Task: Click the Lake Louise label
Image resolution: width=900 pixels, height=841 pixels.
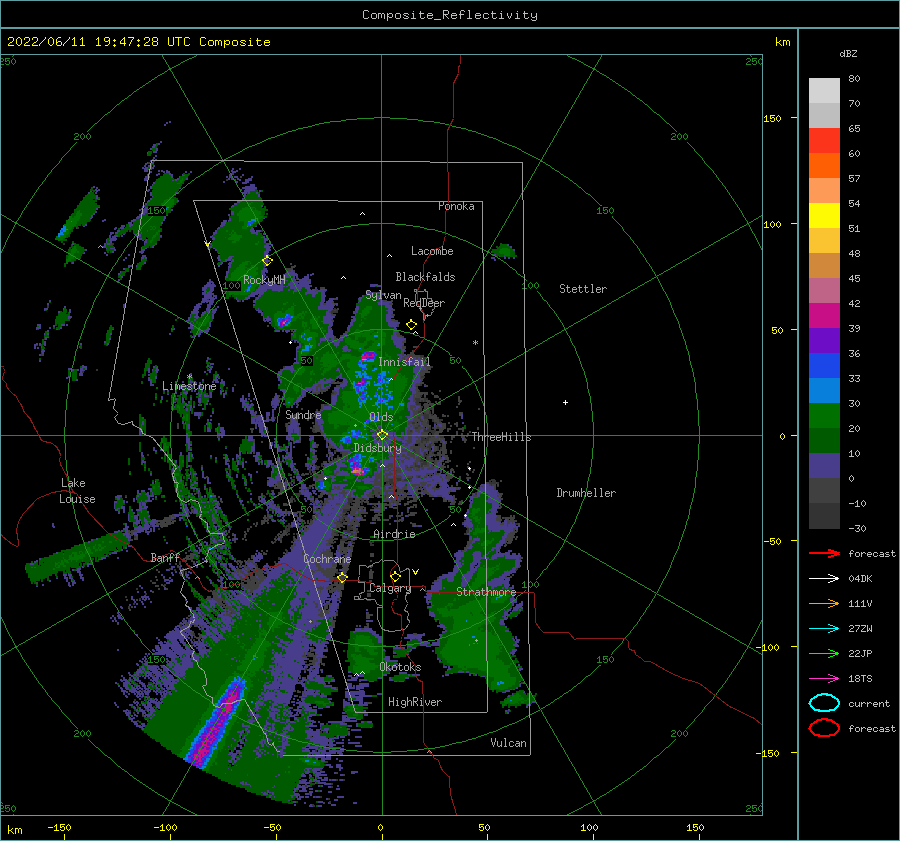Action: point(77,491)
